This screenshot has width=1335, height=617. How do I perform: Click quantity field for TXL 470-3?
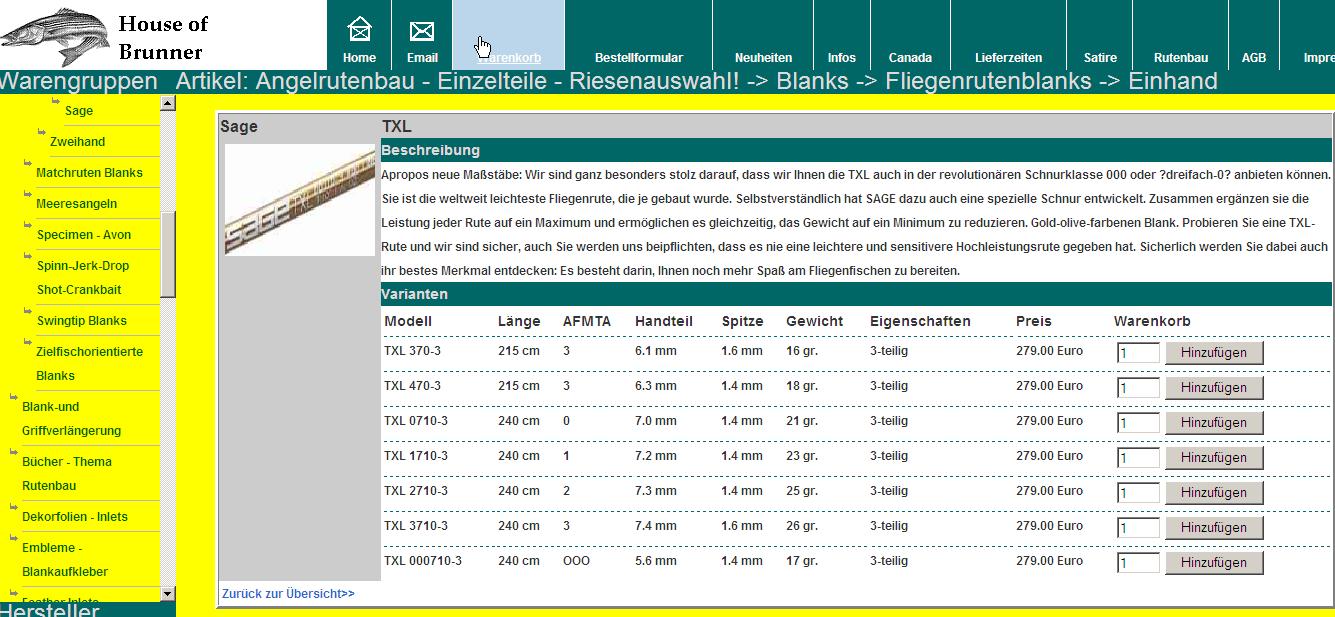[x=1138, y=388]
